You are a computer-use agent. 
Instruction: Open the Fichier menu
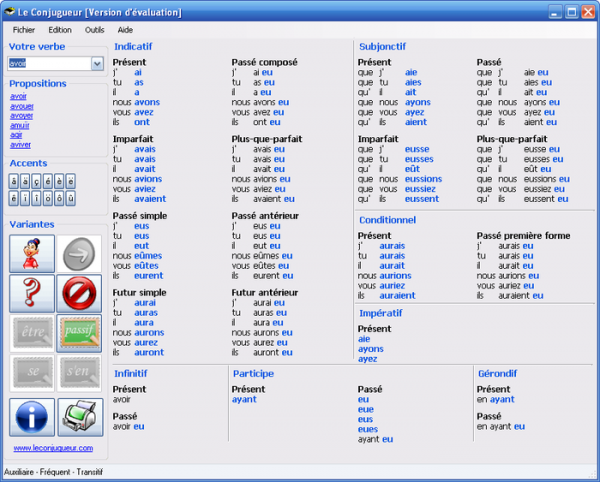click(24, 30)
